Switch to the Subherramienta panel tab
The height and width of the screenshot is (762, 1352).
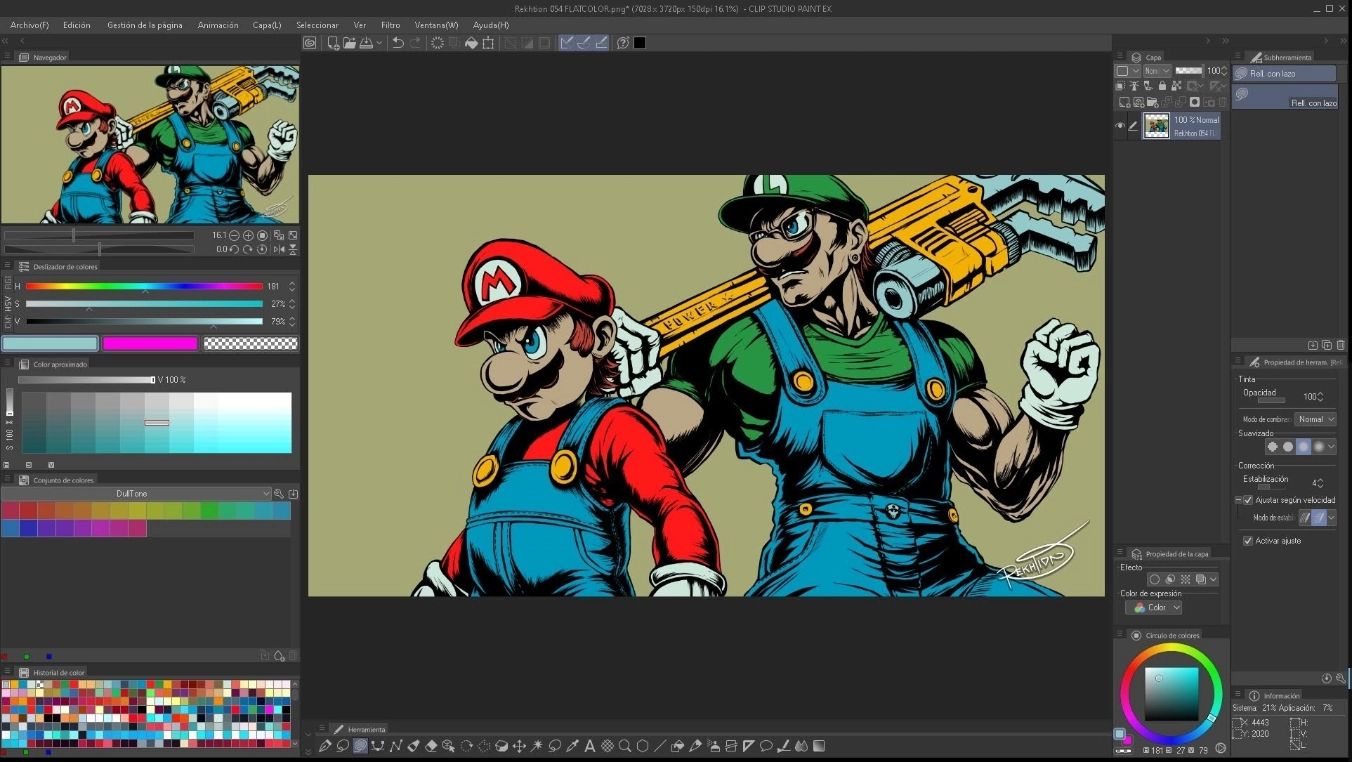(1280, 57)
